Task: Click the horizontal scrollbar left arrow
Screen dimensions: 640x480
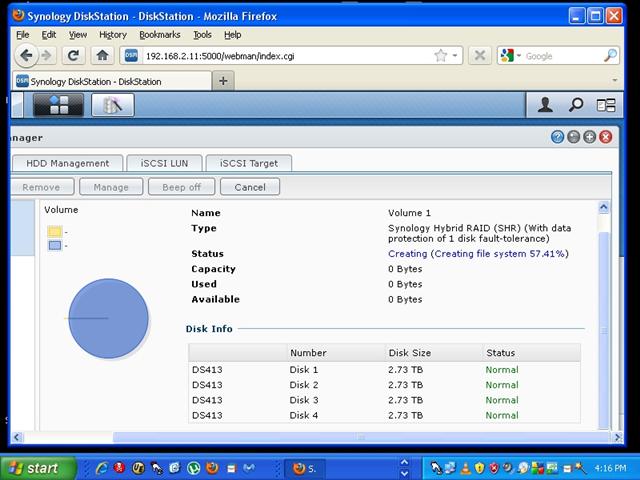Action: tap(16, 438)
